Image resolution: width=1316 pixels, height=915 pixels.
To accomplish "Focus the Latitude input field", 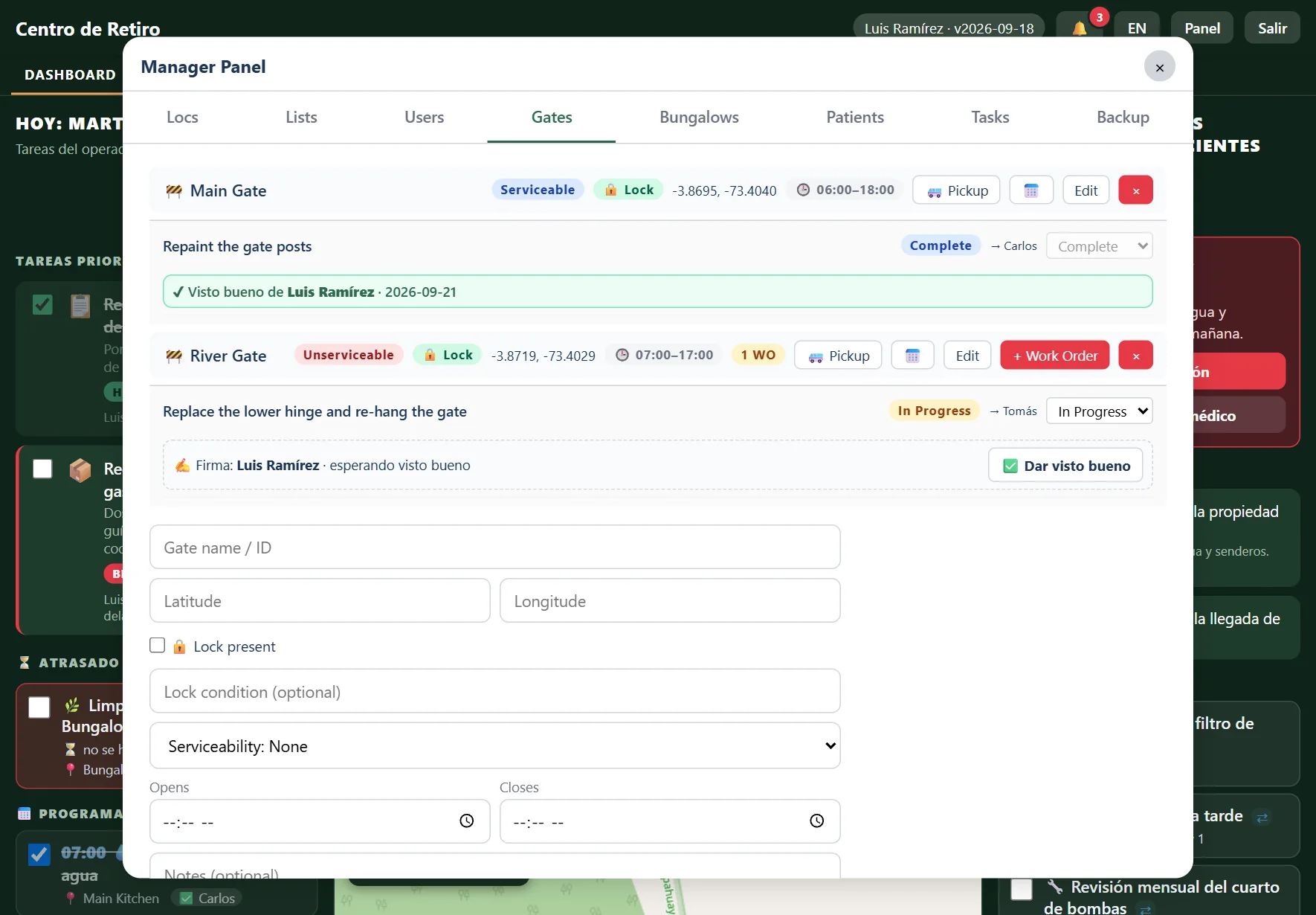I will pos(320,601).
